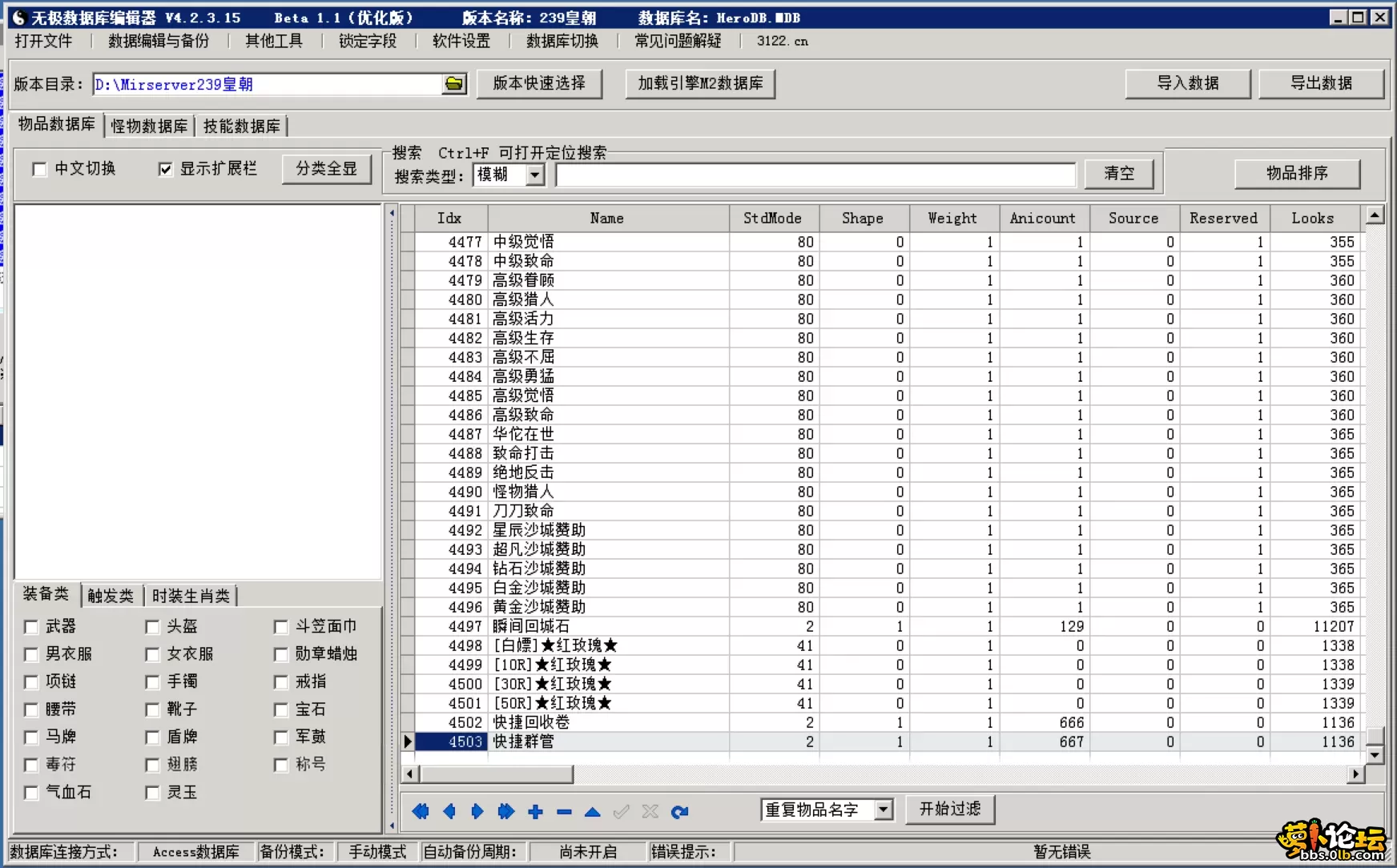Go to first record in navigator
Viewport: 1397px width, 868px height.
click(420, 812)
